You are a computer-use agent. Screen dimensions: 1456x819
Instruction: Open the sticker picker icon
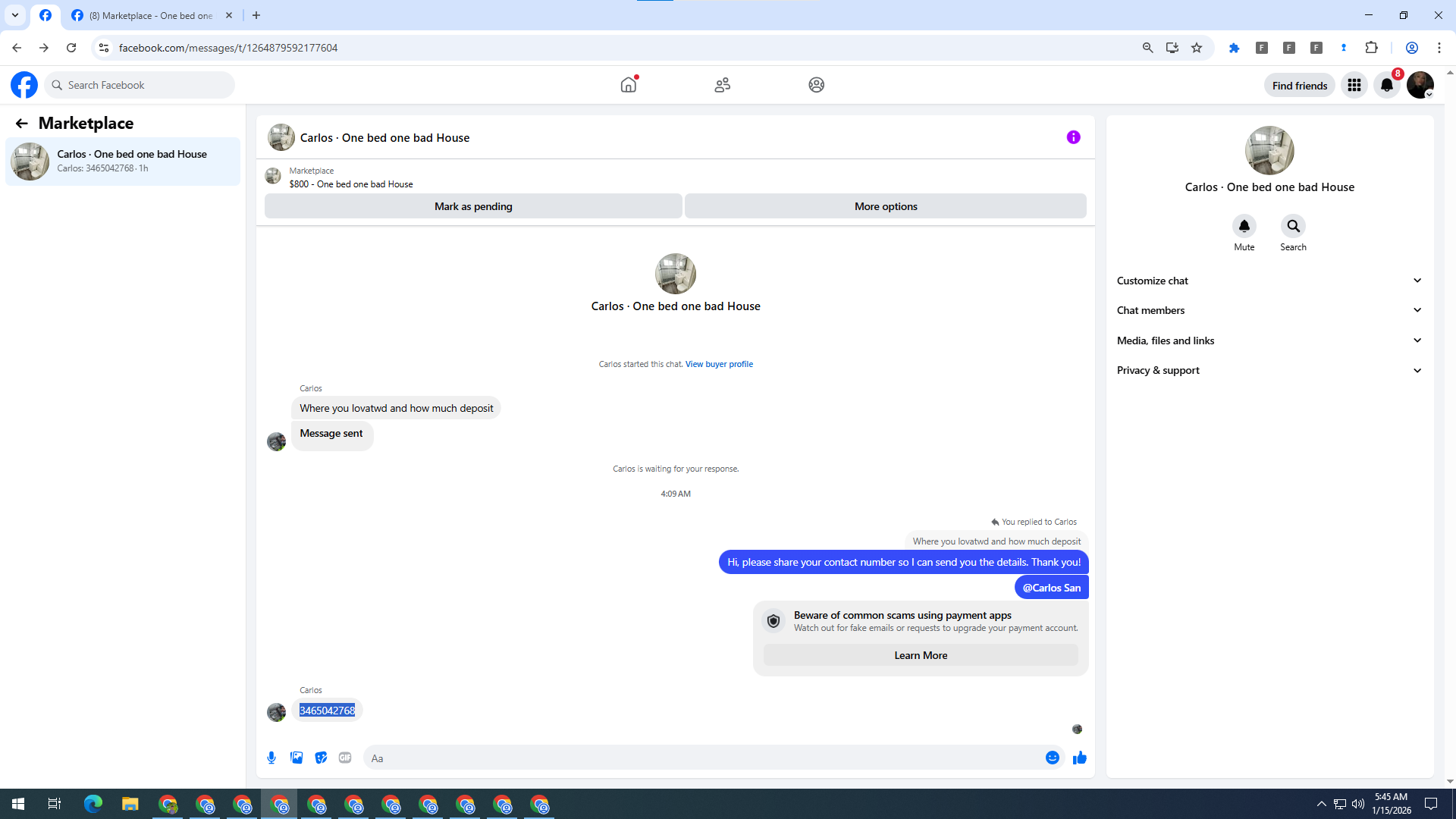(321, 758)
